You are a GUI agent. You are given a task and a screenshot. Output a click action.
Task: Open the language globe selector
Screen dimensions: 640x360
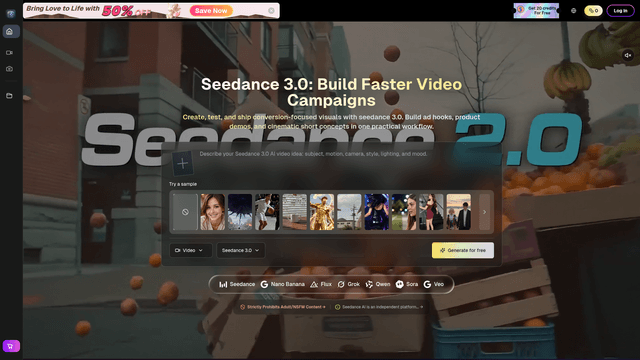coord(573,11)
